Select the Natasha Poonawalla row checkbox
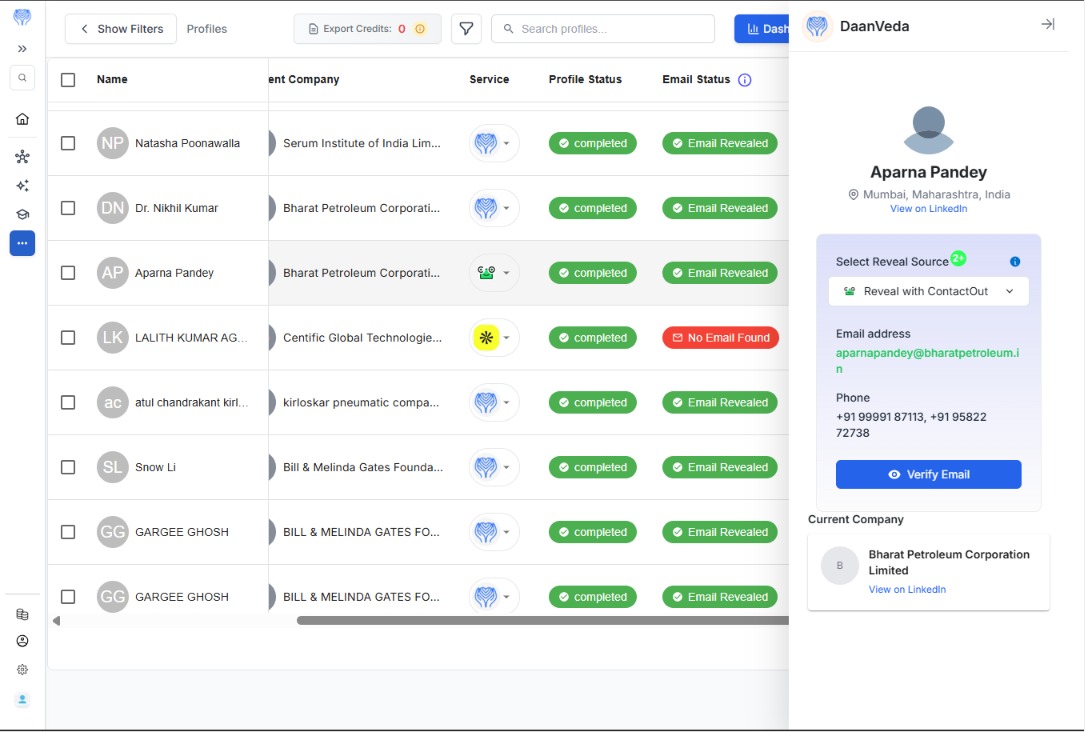 click(x=68, y=143)
